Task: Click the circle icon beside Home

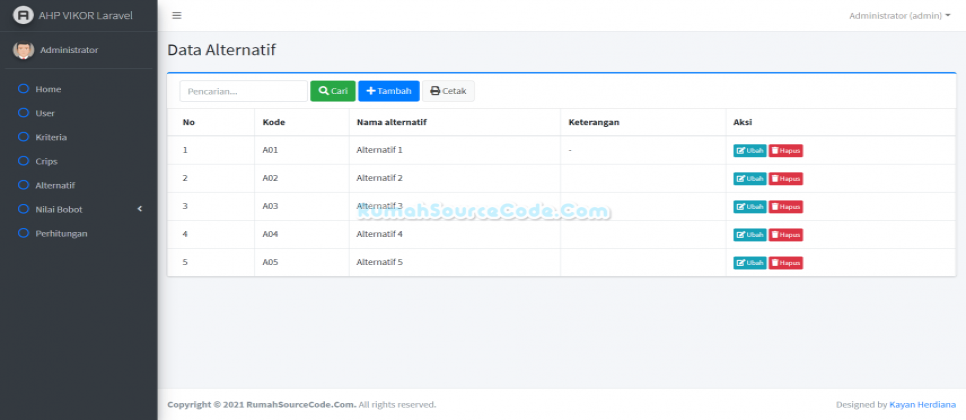Action: pyautogui.click(x=23, y=89)
